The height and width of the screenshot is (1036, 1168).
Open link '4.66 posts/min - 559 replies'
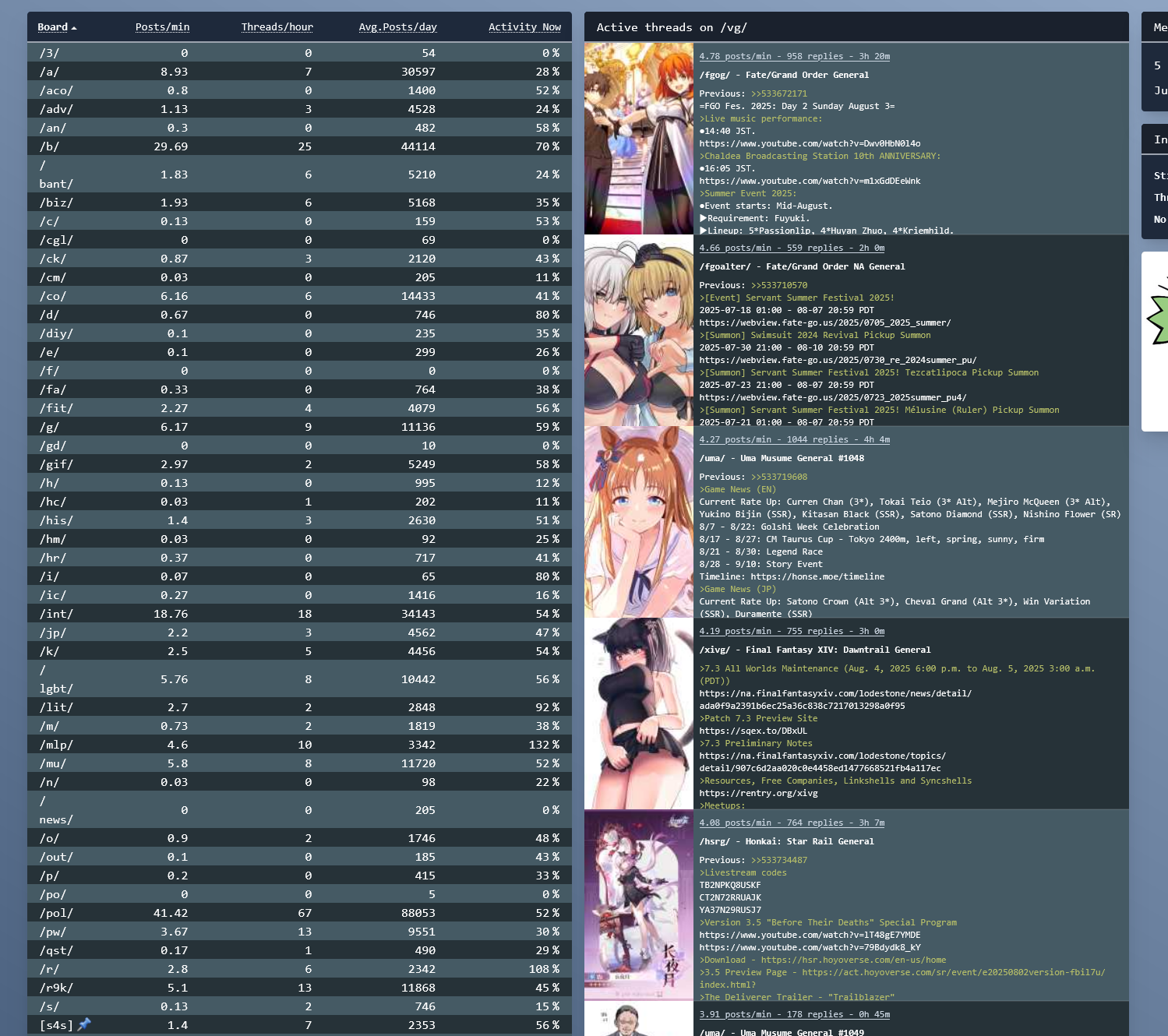[792, 248]
